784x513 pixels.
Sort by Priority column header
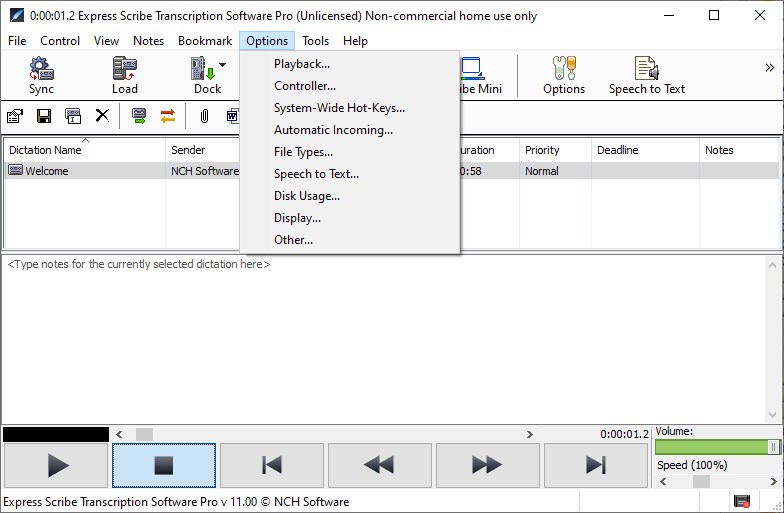[556, 150]
